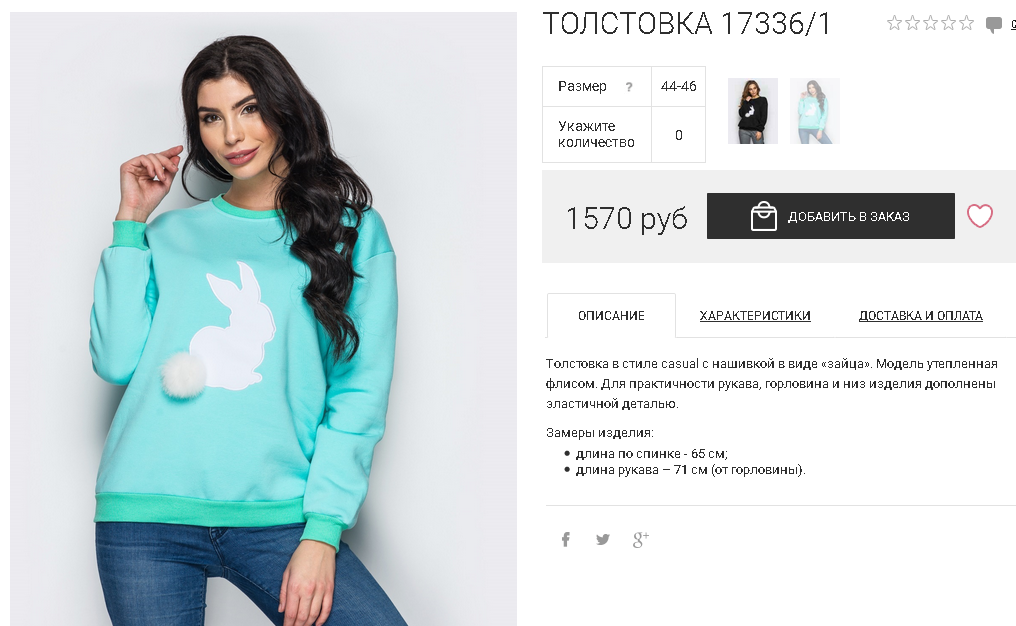Image resolution: width=1016 pixels, height=626 pixels.
Task: Click Добавить в заказ button
Action: point(831,216)
